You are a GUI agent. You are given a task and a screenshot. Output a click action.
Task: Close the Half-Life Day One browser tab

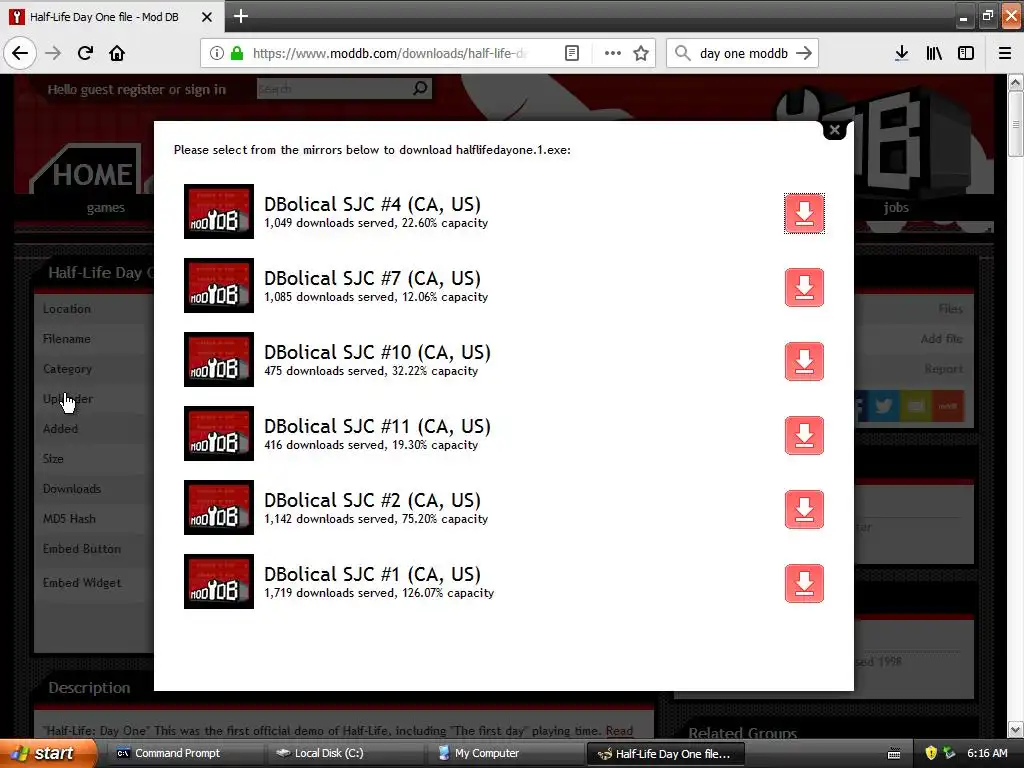[x=206, y=17]
